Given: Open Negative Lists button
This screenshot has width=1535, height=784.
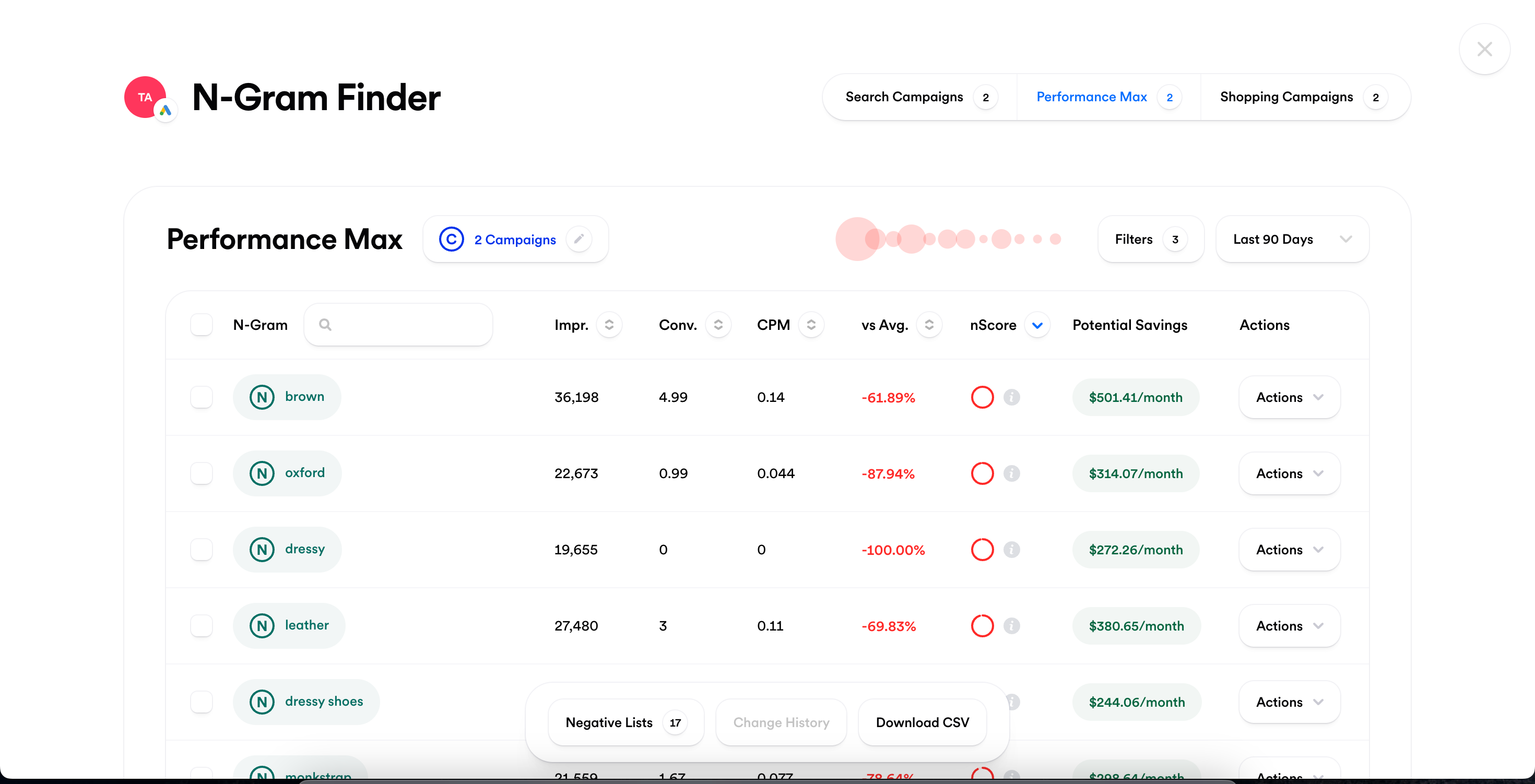Looking at the screenshot, I should pos(625,722).
